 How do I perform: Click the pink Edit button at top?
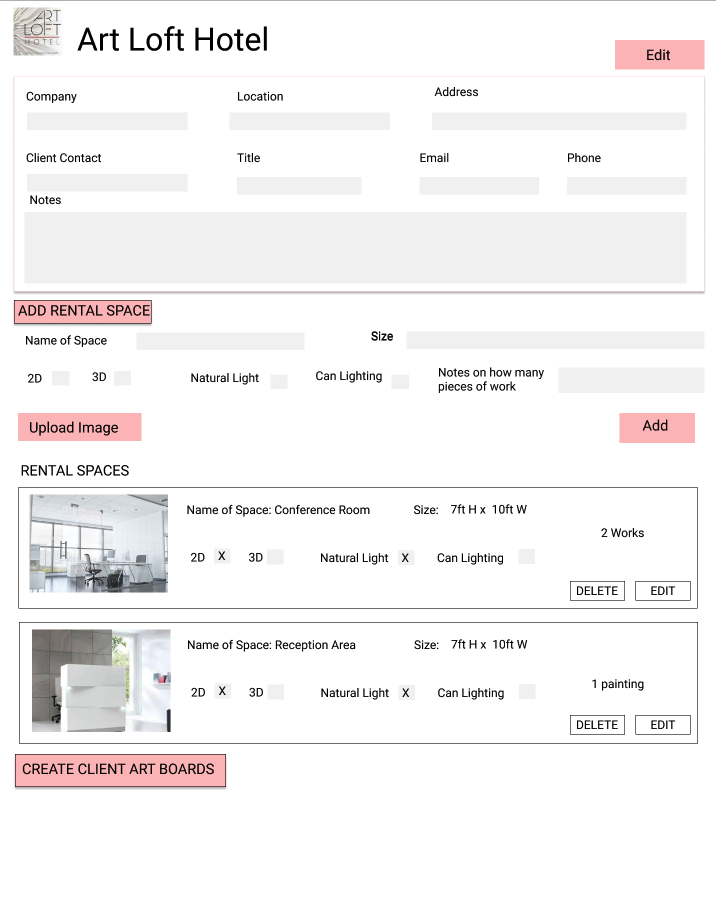[659, 55]
